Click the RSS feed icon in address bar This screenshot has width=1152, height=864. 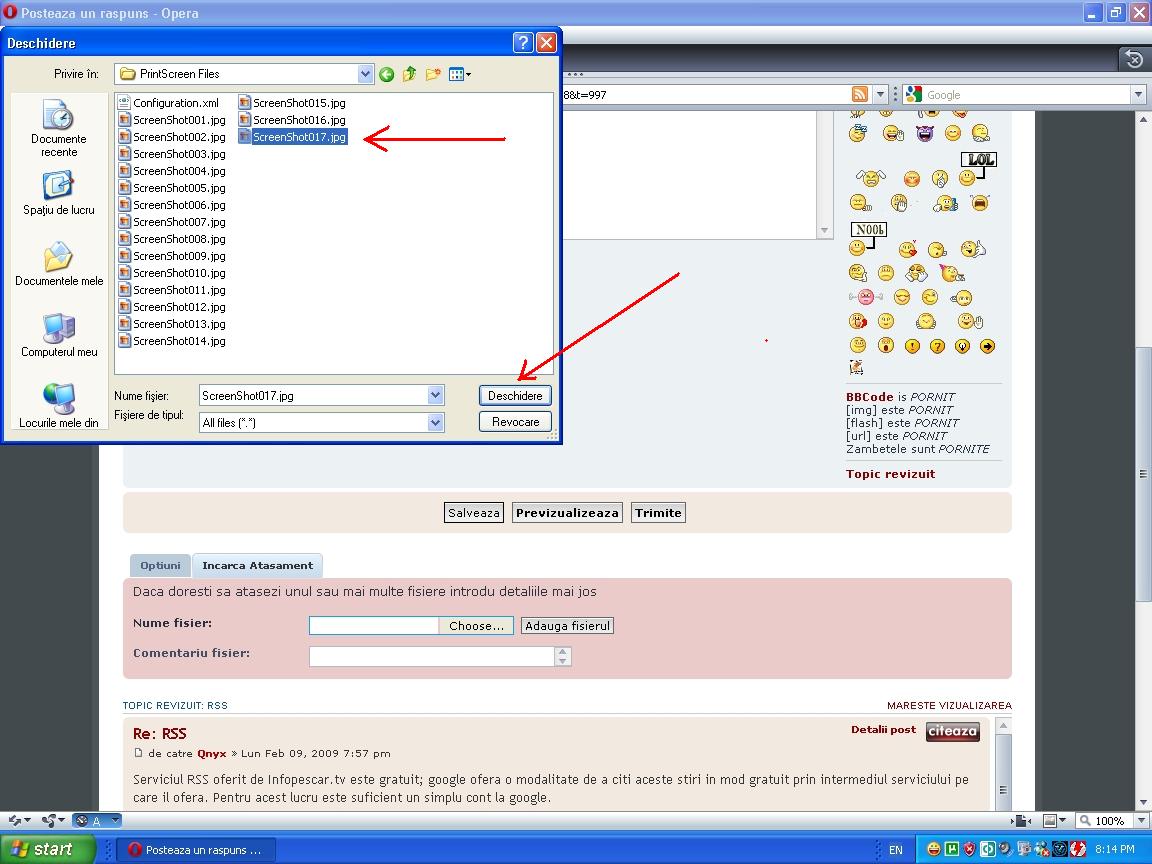[859, 95]
